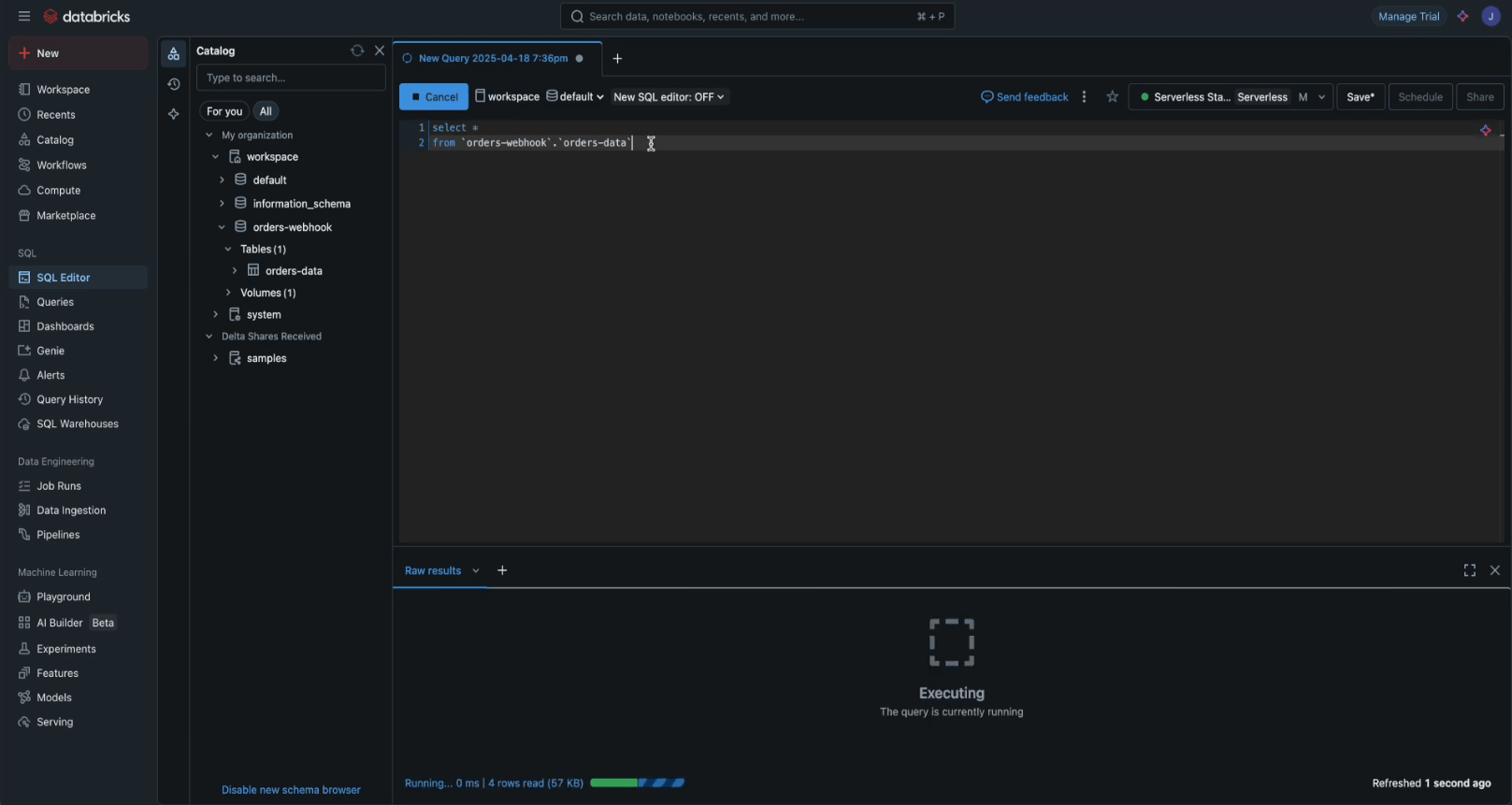
Task: Click the New button
Action: [79, 53]
